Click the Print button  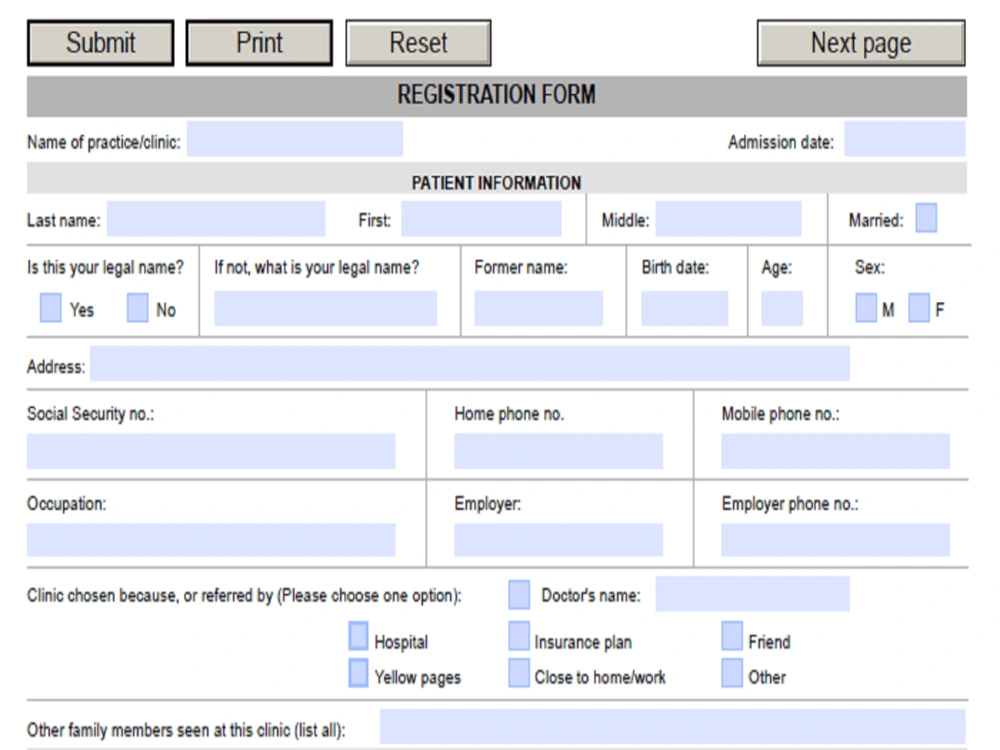tap(259, 42)
